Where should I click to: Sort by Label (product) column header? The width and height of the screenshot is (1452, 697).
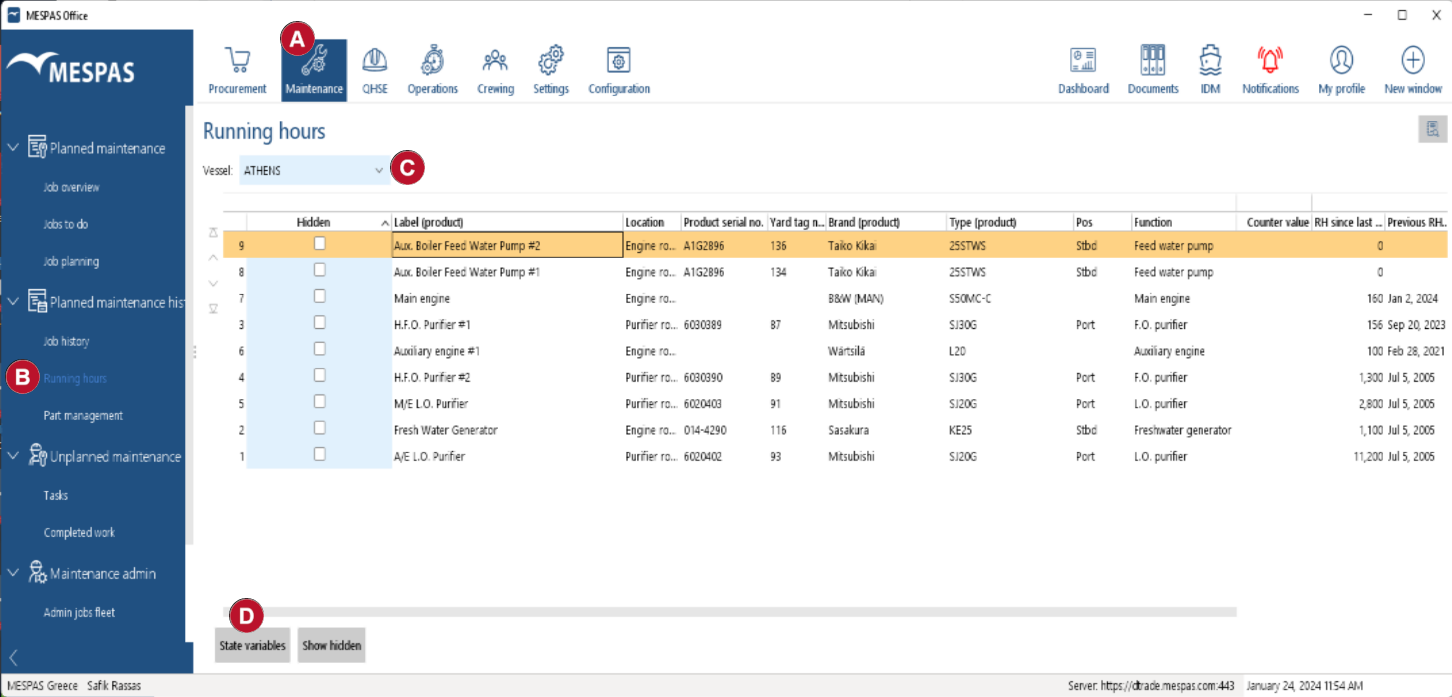(507, 222)
